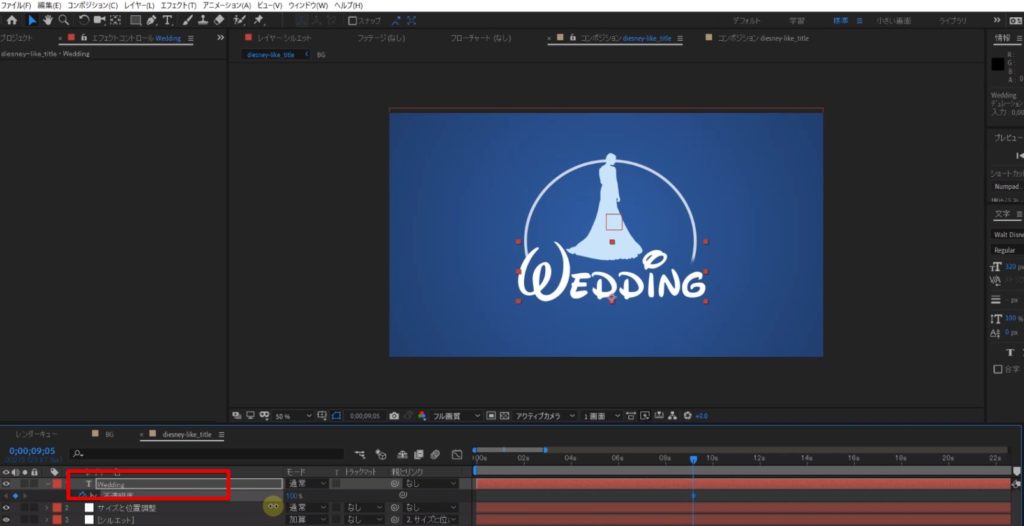The image size is (1024, 526).
Task: Go to the Home screen icon
Action: click(x=12, y=20)
